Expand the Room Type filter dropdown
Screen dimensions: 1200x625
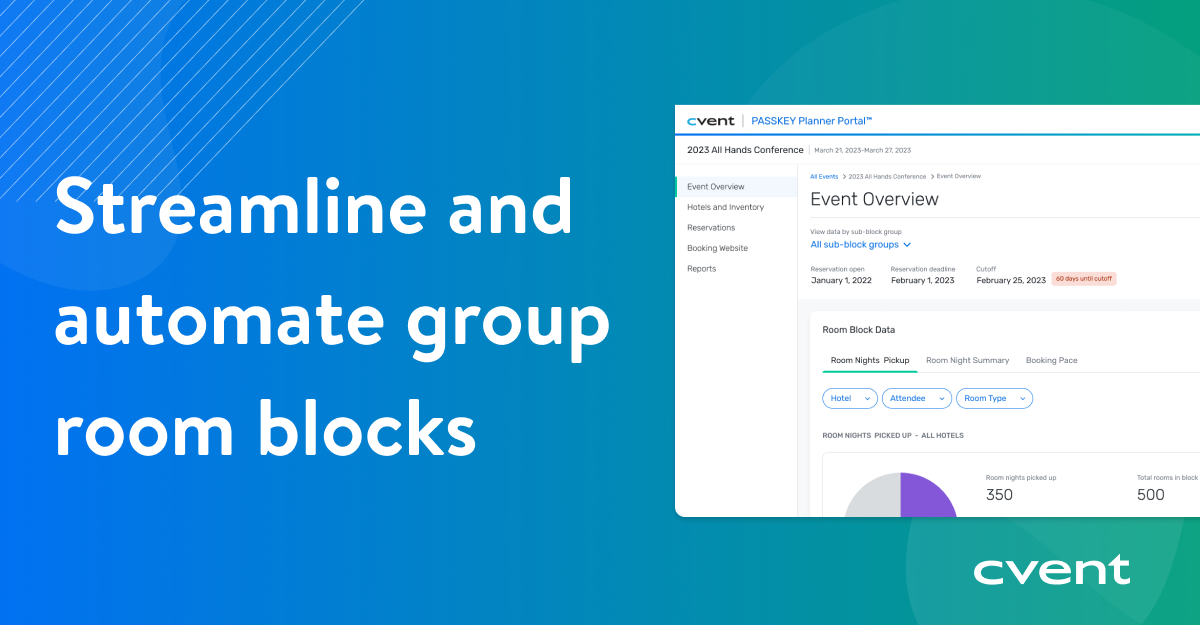[x=994, y=398]
